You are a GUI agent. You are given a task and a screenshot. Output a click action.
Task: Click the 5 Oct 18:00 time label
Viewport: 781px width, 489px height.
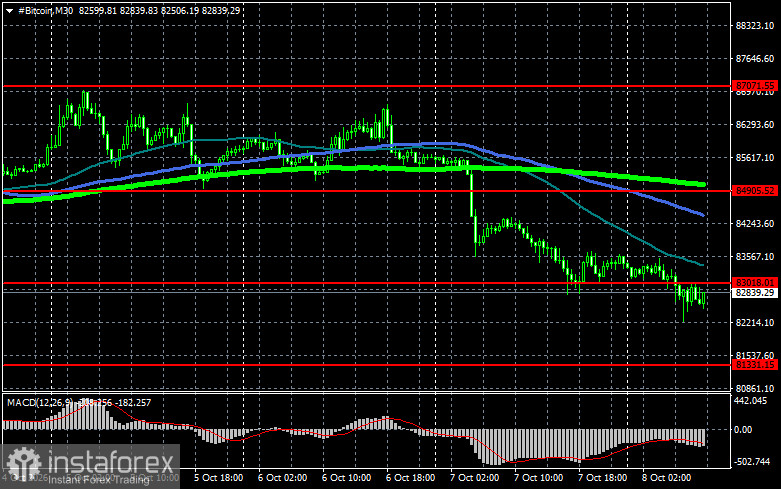point(218,478)
